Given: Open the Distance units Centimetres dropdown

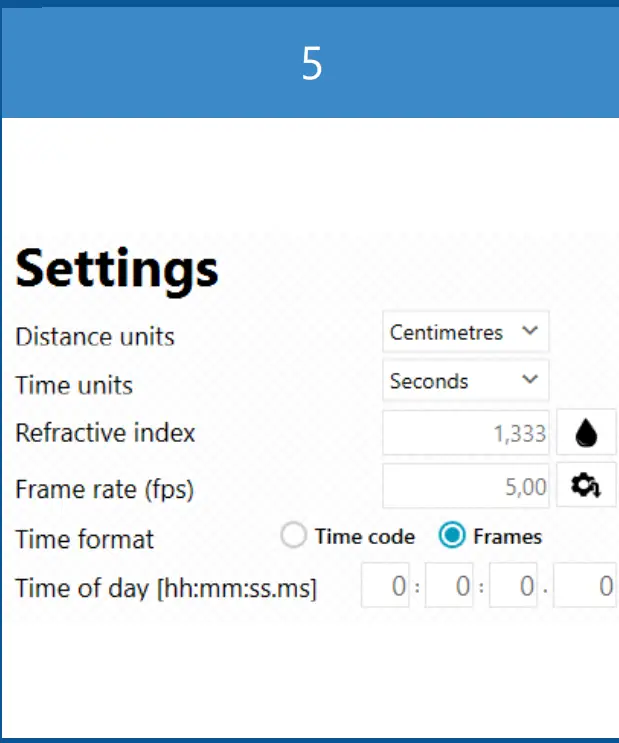Looking at the screenshot, I should click(x=466, y=332).
